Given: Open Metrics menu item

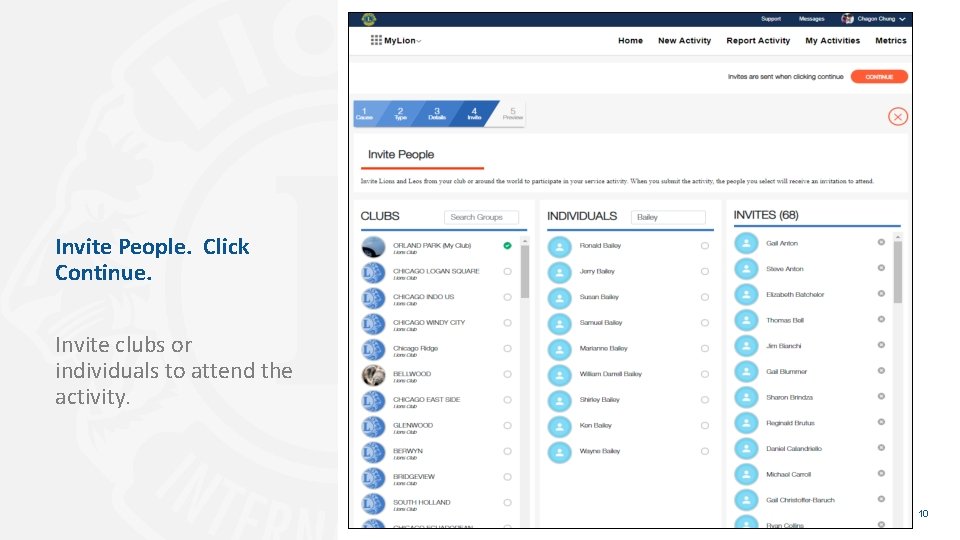Looking at the screenshot, I should (890, 40).
